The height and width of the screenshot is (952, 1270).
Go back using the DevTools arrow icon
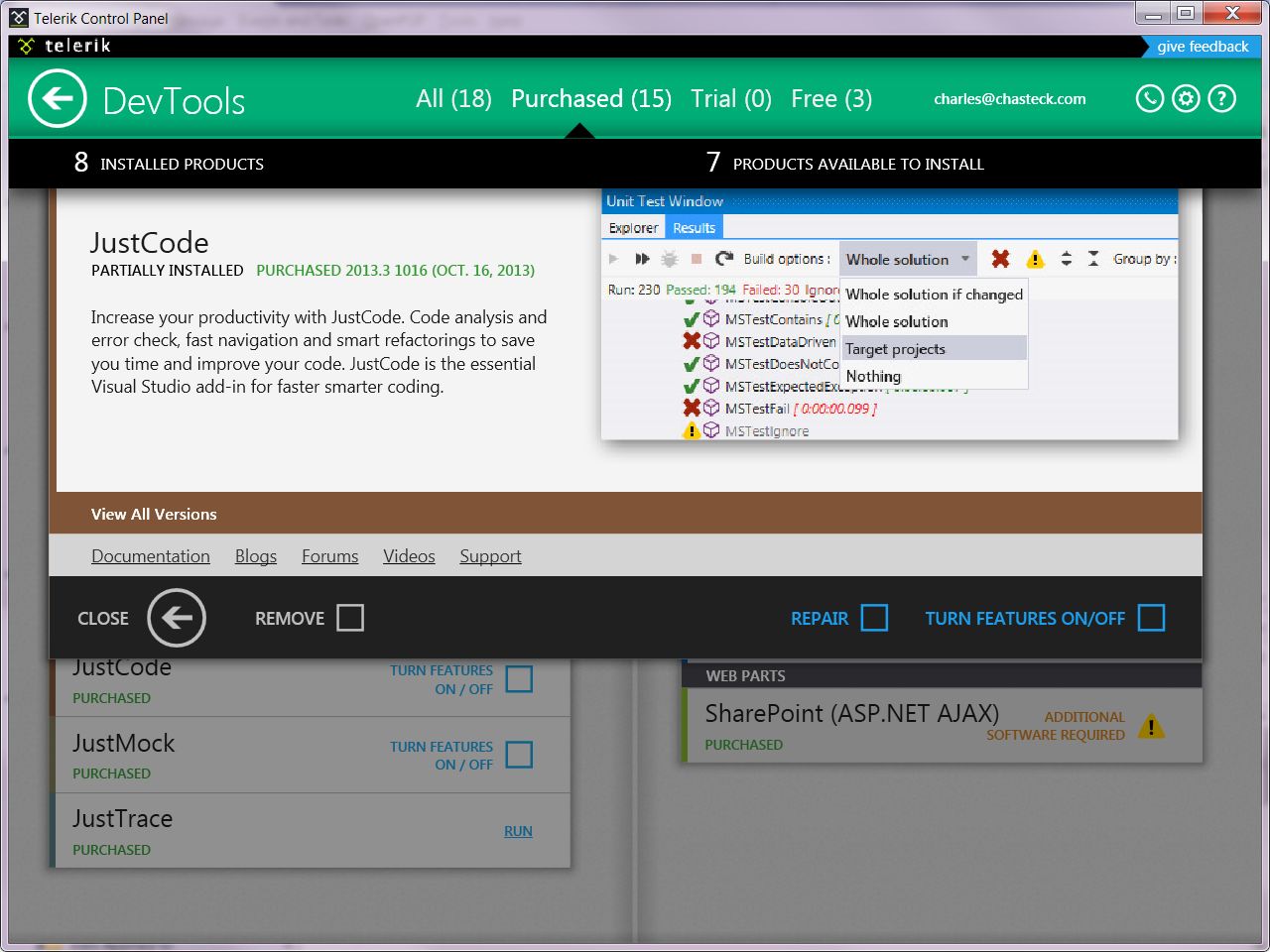(58, 99)
